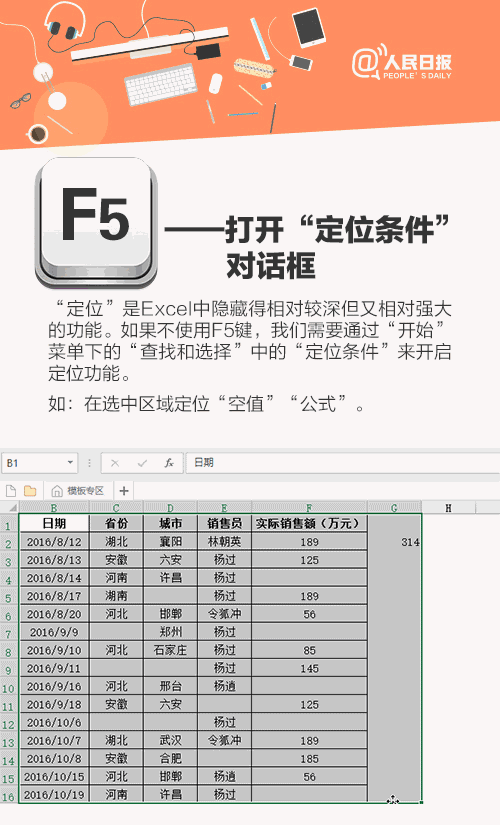Viewport: 500px width, 825px height.
Task: Click the yellow folder open icon
Action: pyautogui.click(x=30, y=491)
